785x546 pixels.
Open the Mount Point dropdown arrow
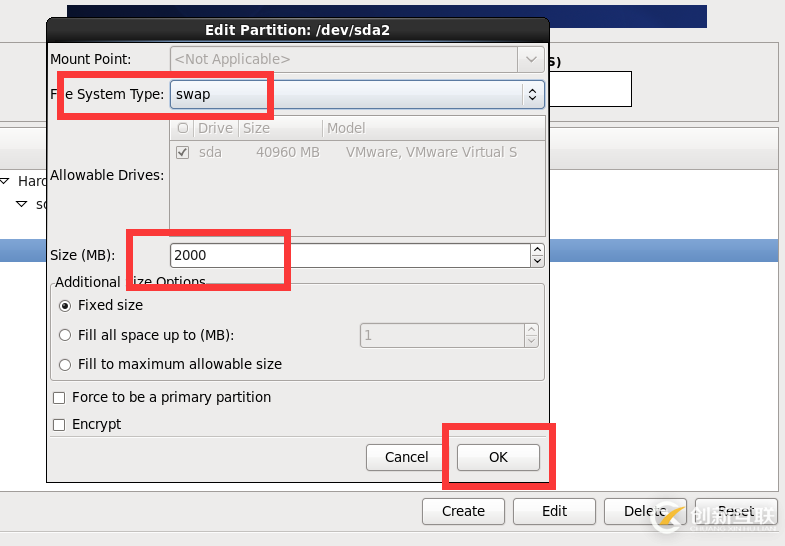point(531,60)
